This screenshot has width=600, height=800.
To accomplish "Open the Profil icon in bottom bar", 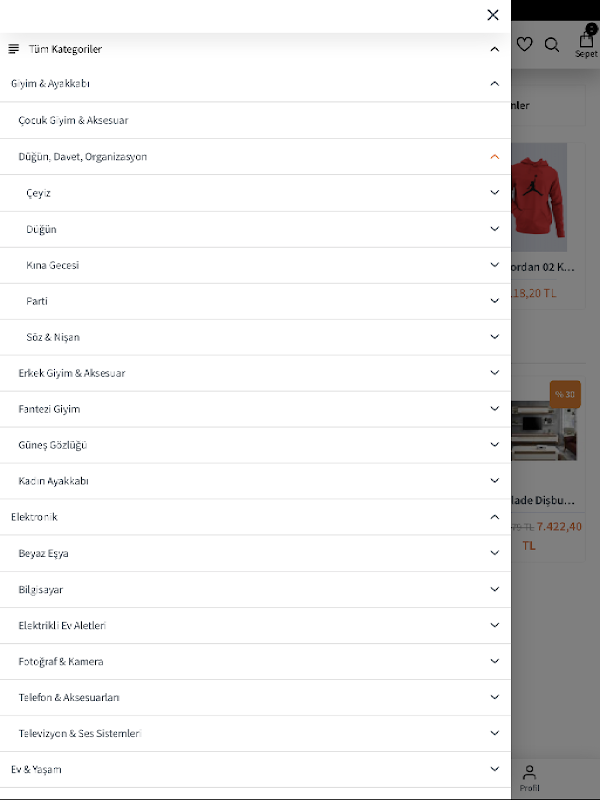I will point(529,776).
